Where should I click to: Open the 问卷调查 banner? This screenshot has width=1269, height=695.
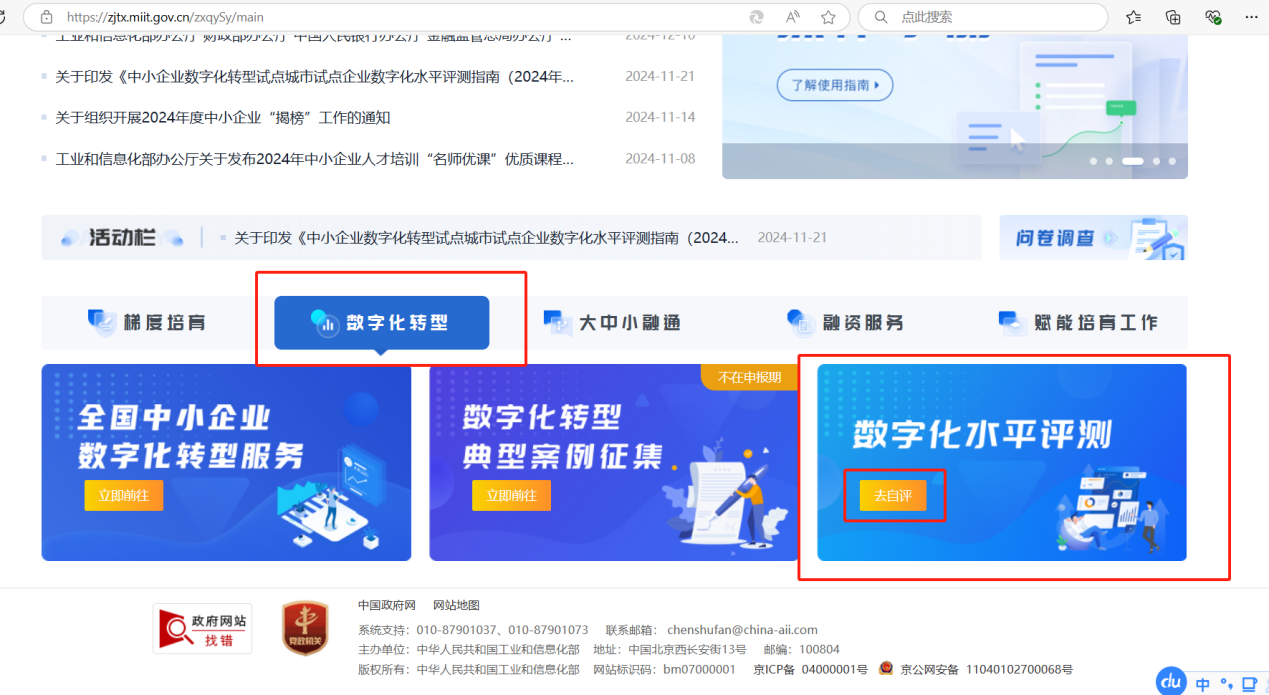[x=1092, y=238]
